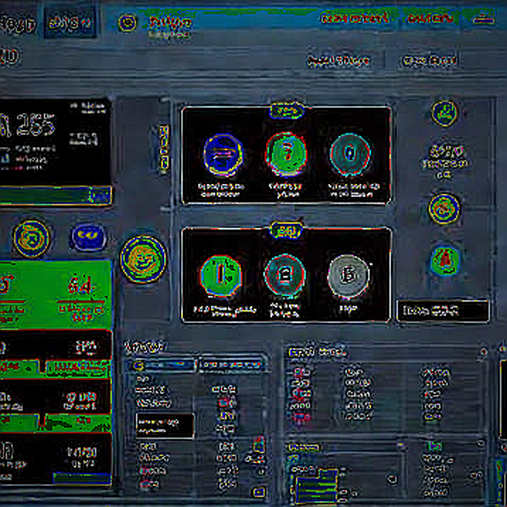
Task: Select the green circle showing number 7
Action: coord(286,154)
